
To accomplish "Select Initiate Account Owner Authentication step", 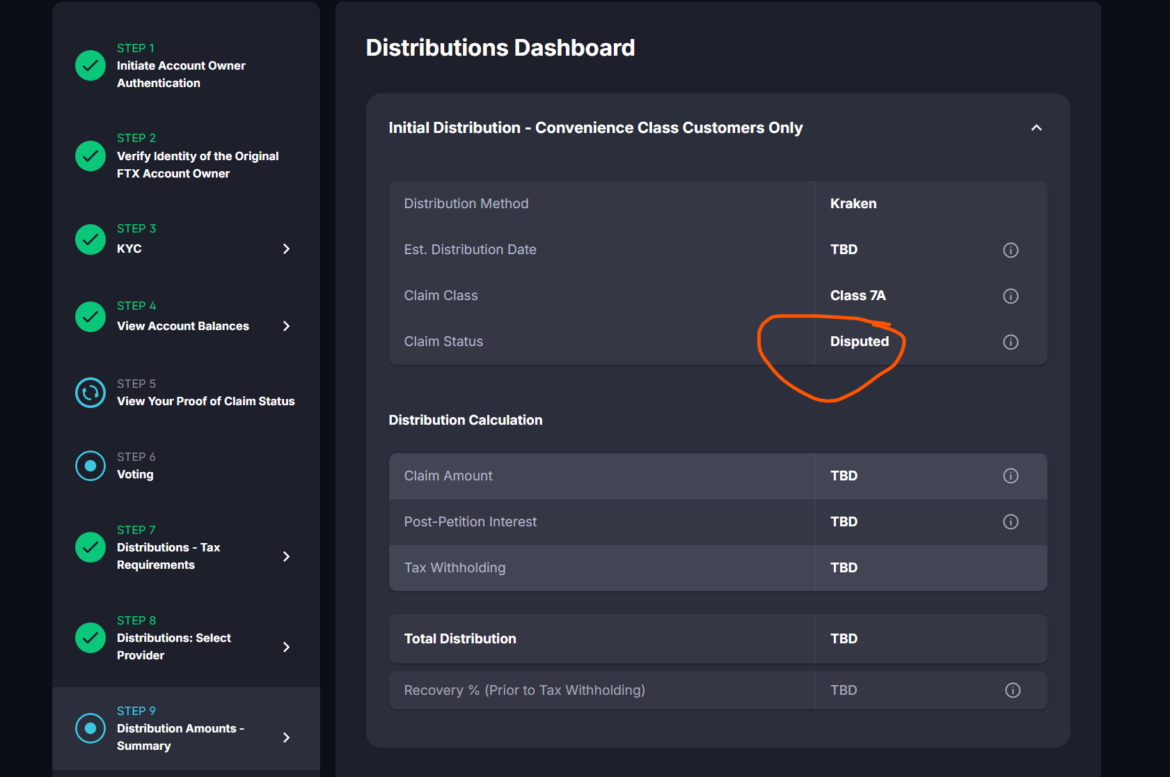I will tap(180, 74).
